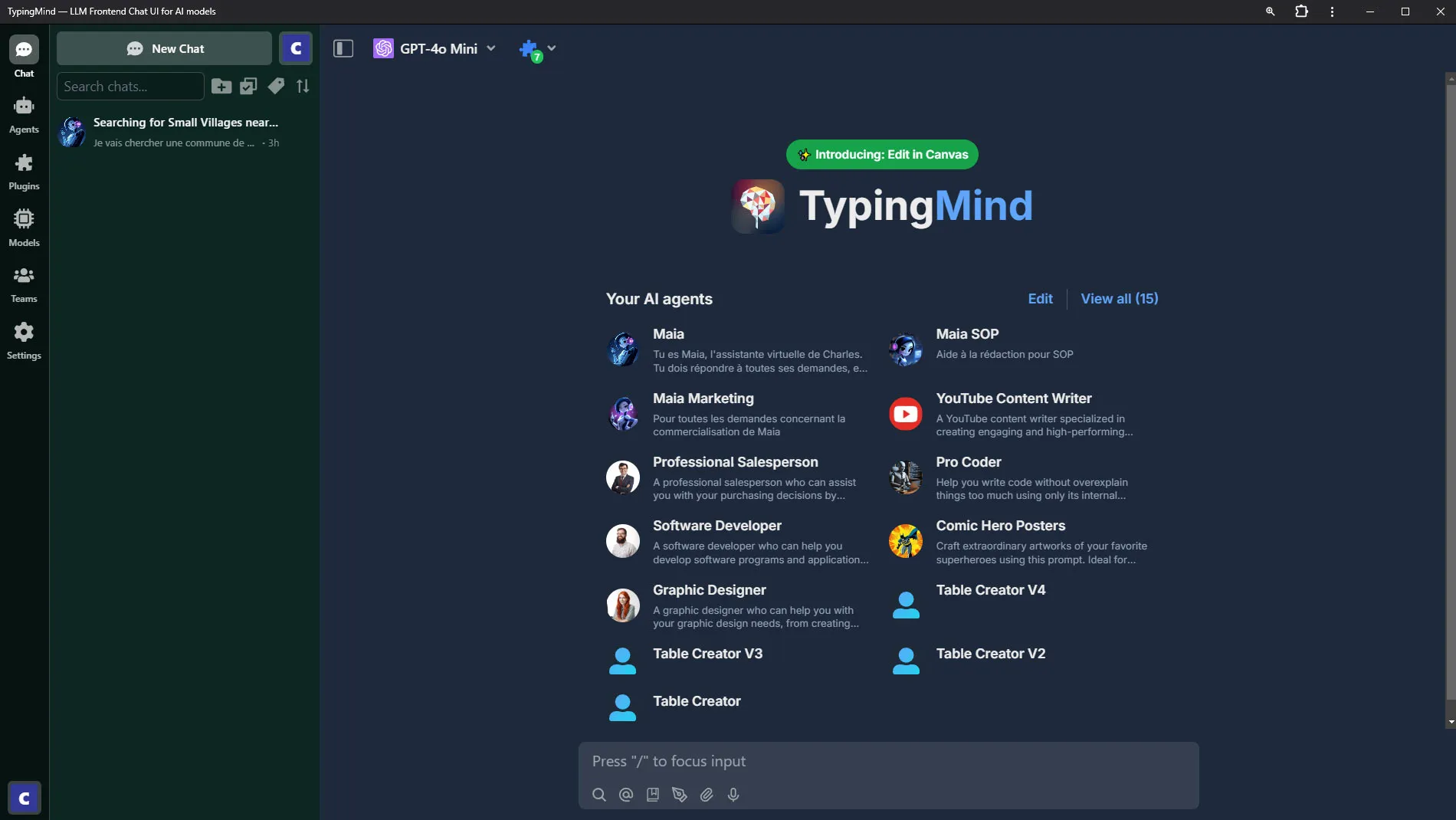Image resolution: width=1456 pixels, height=820 pixels.
Task: Select the Graphic Designer agent
Action: (738, 606)
